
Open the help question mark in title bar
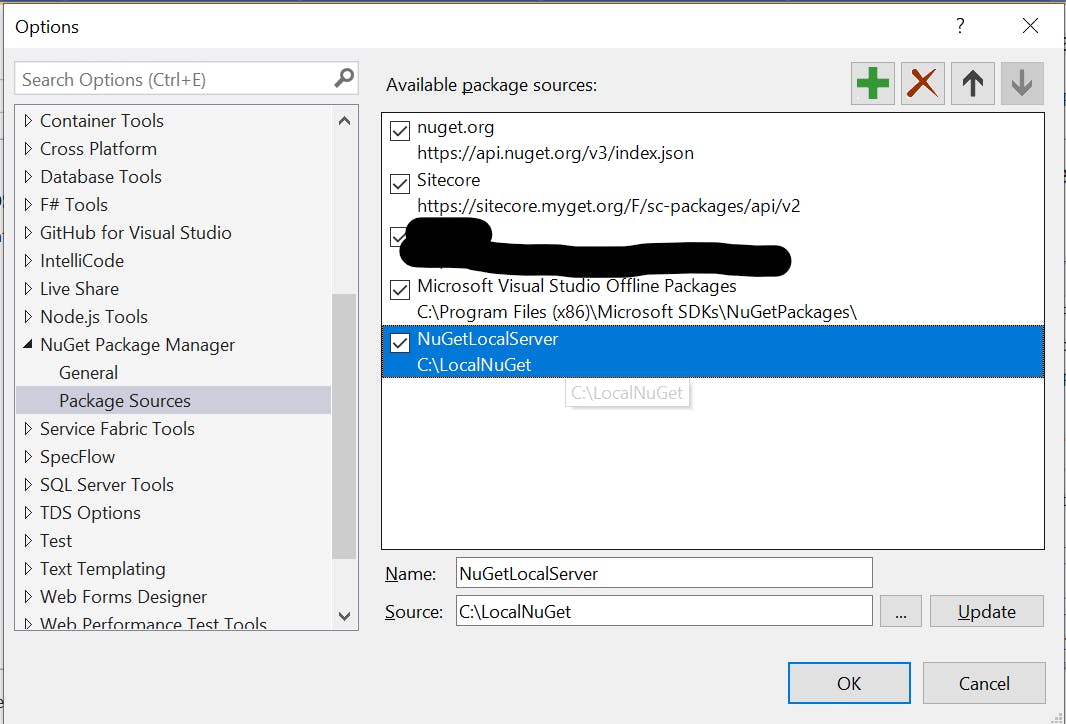(x=960, y=26)
